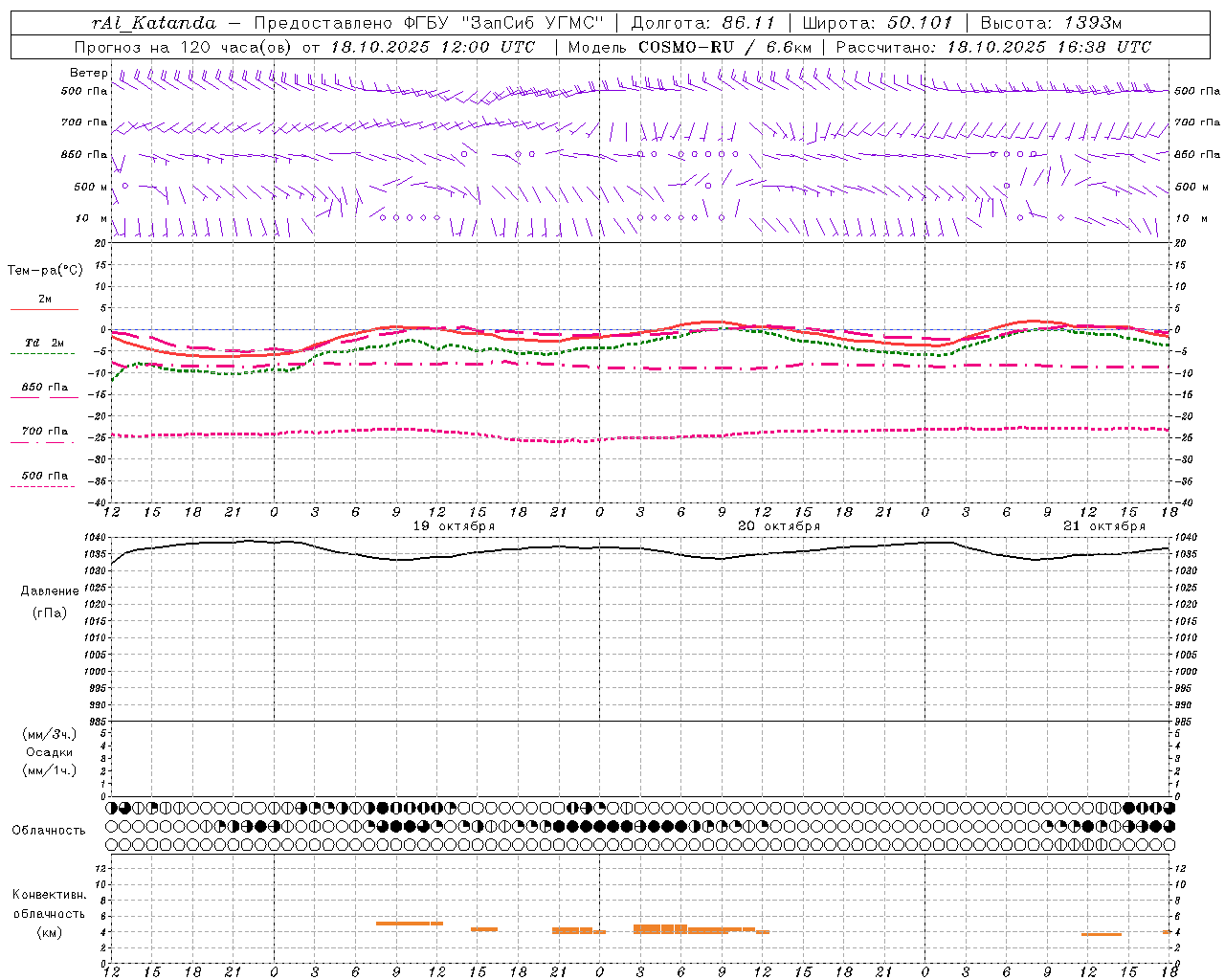Click the Осадки precipitation label
This screenshot has height=980, width=1225.
pyautogui.click(x=50, y=752)
